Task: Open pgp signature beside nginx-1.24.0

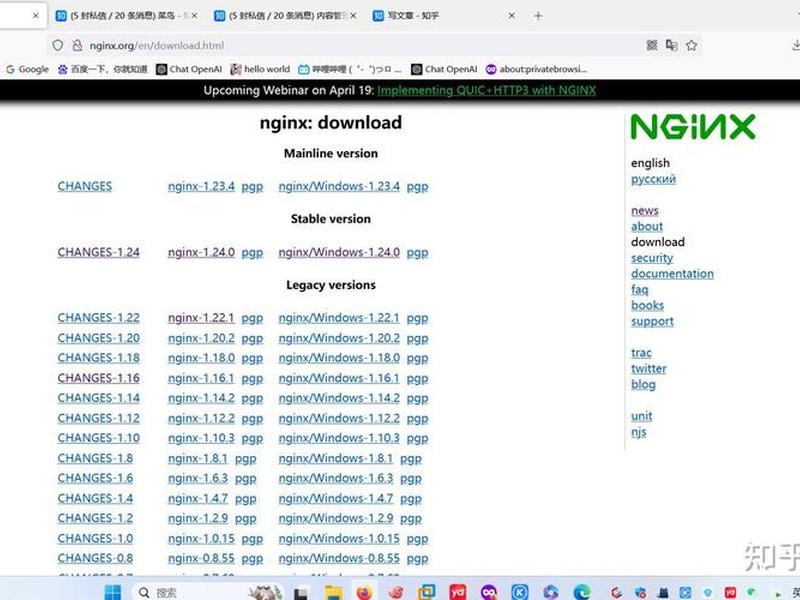Action: 252,253
